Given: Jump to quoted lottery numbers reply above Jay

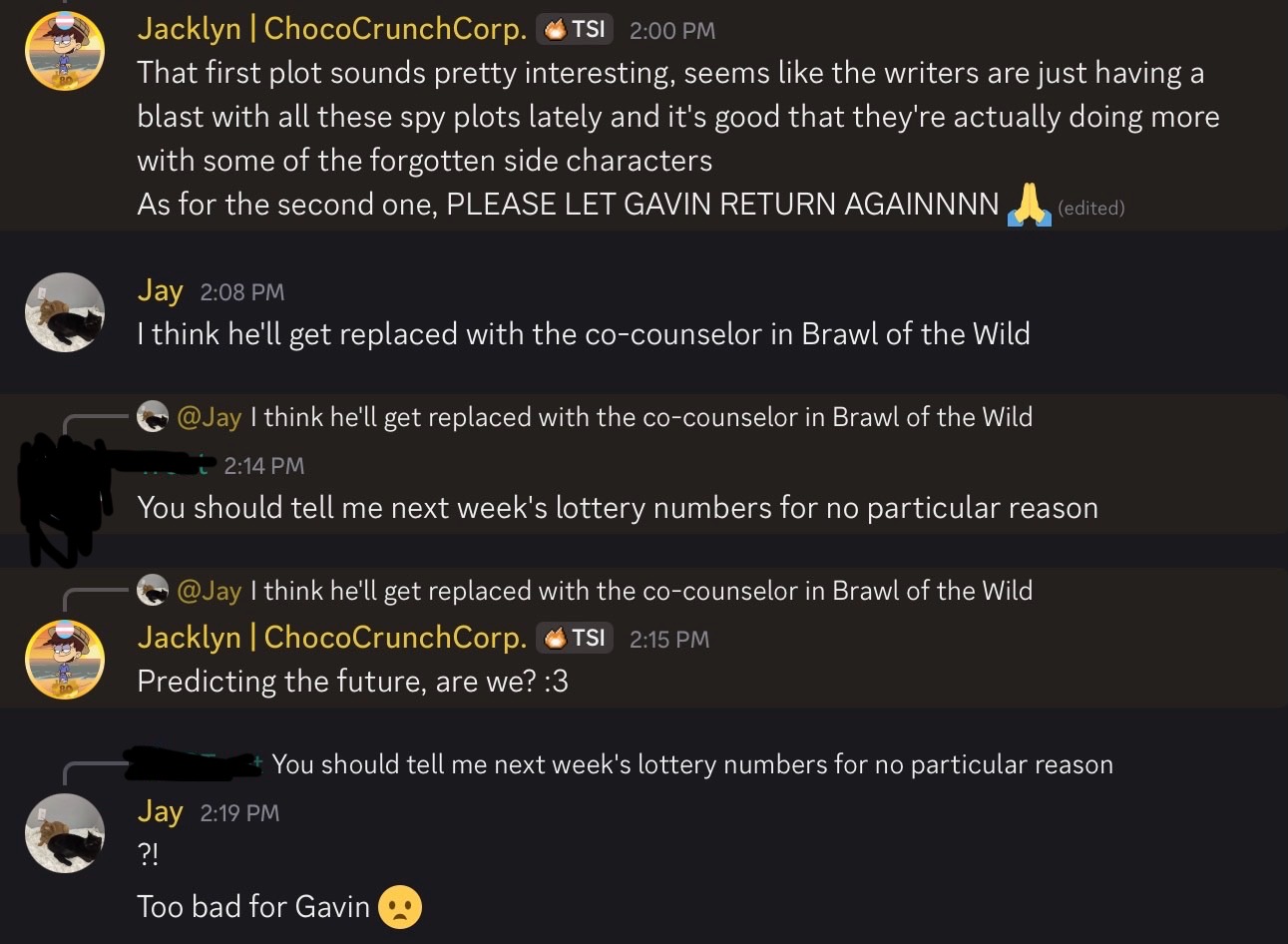Looking at the screenshot, I should tap(691, 764).
